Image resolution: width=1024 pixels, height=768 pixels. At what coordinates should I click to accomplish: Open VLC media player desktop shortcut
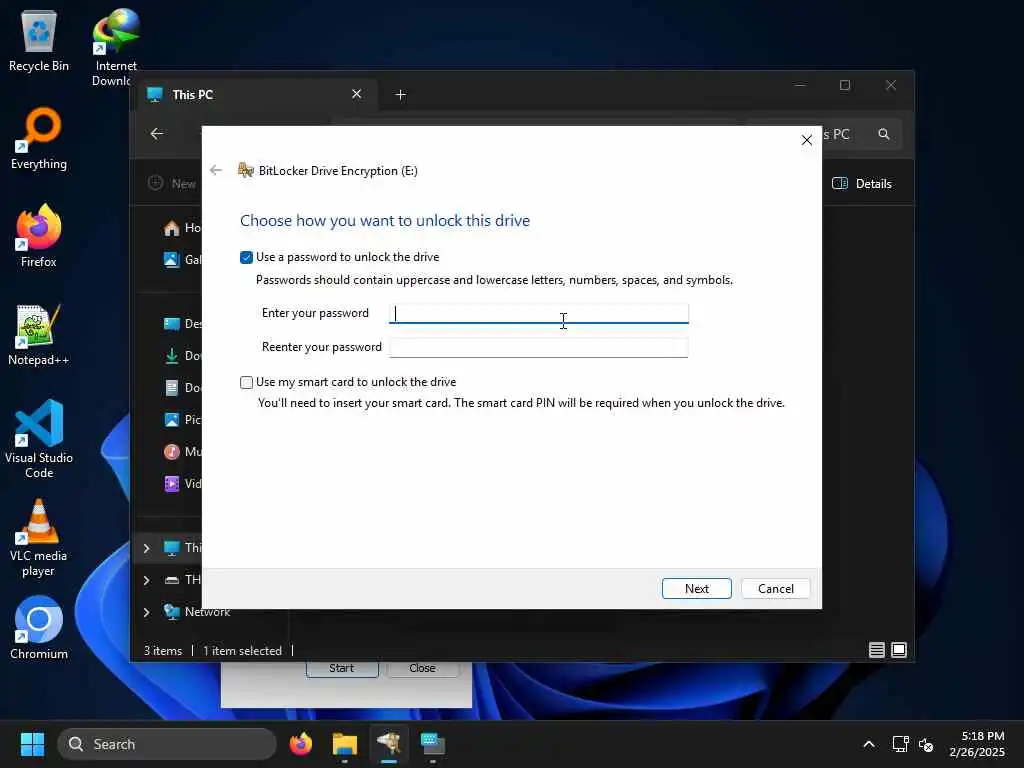39,538
